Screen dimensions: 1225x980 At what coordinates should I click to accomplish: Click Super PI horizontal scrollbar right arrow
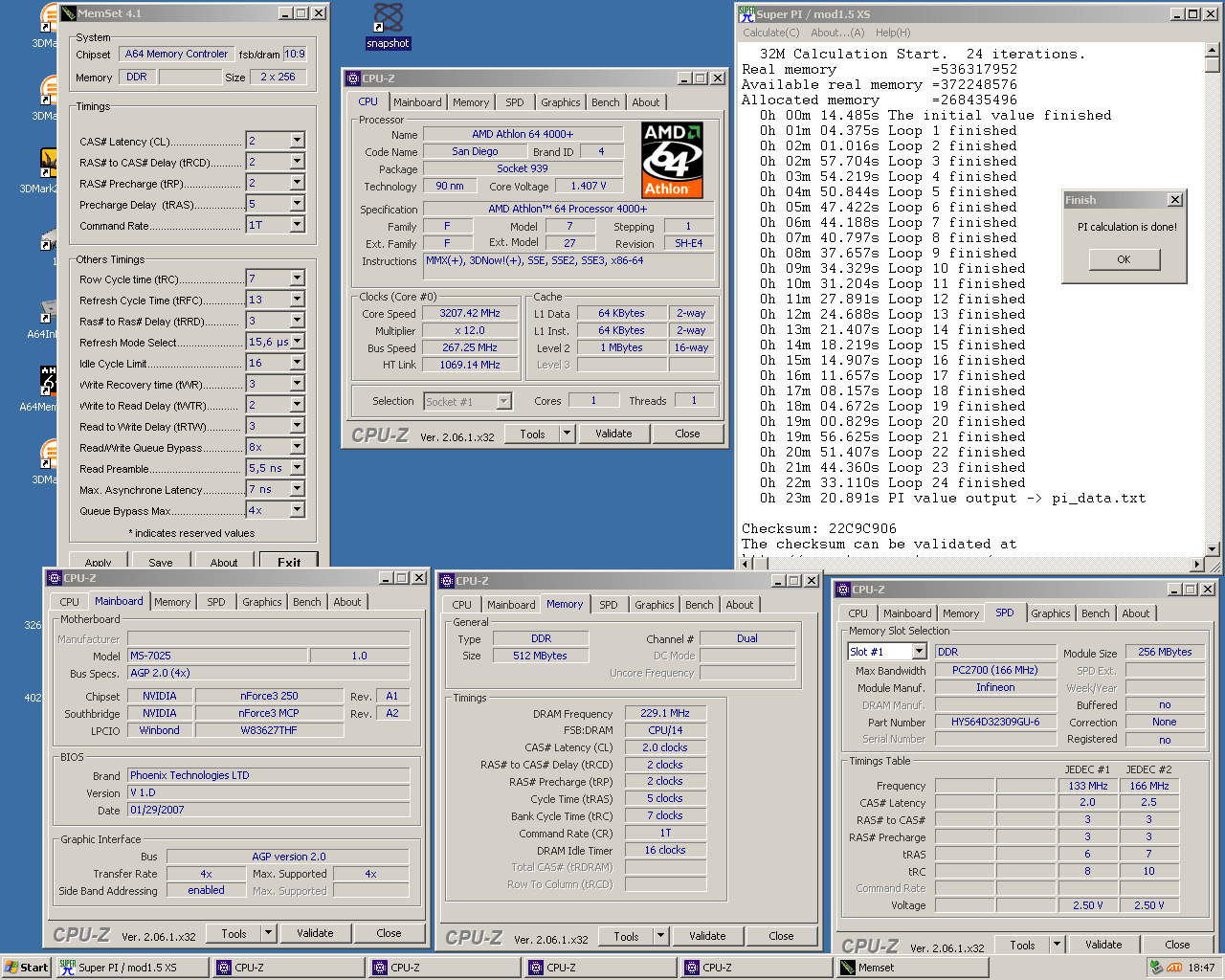click(x=1196, y=565)
